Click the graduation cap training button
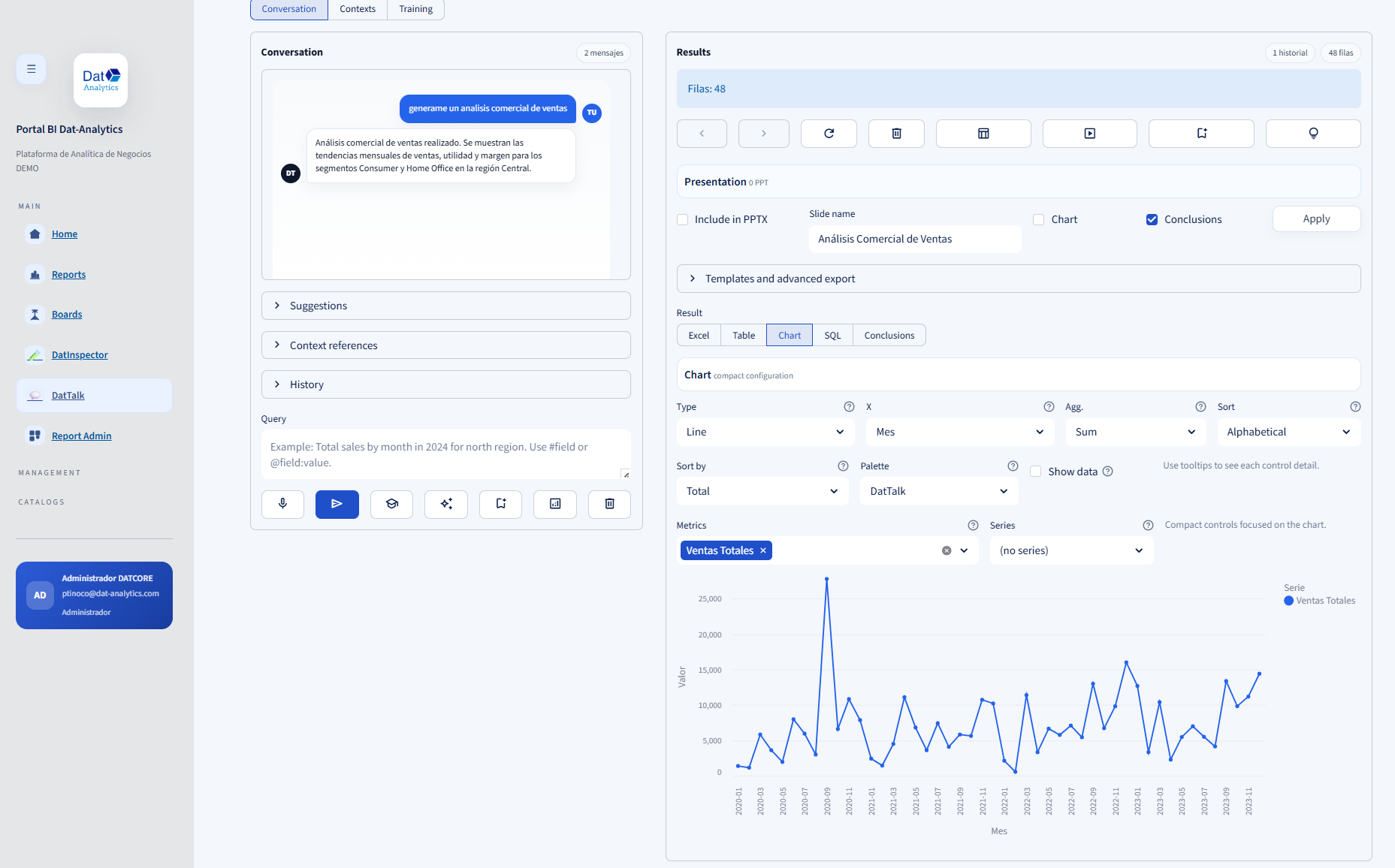Image resolution: width=1395 pixels, height=868 pixels. click(391, 504)
